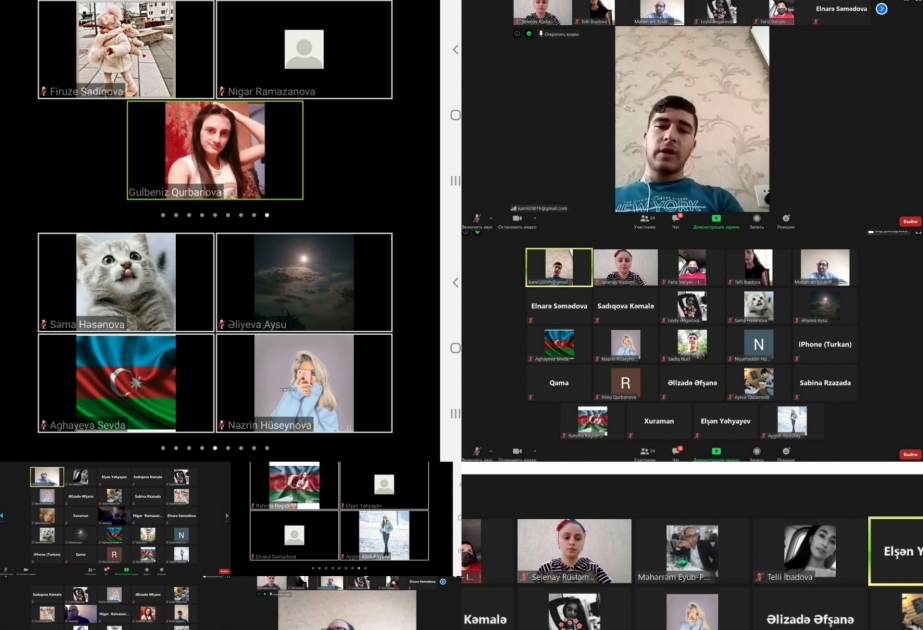Image resolution: width=923 pixels, height=630 pixels.
Task: Tap the home button beside the speaker view
Action: tap(455, 115)
